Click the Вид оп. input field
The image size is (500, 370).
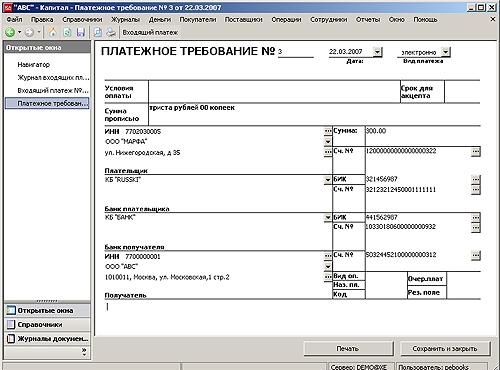click(x=386, y=276)
